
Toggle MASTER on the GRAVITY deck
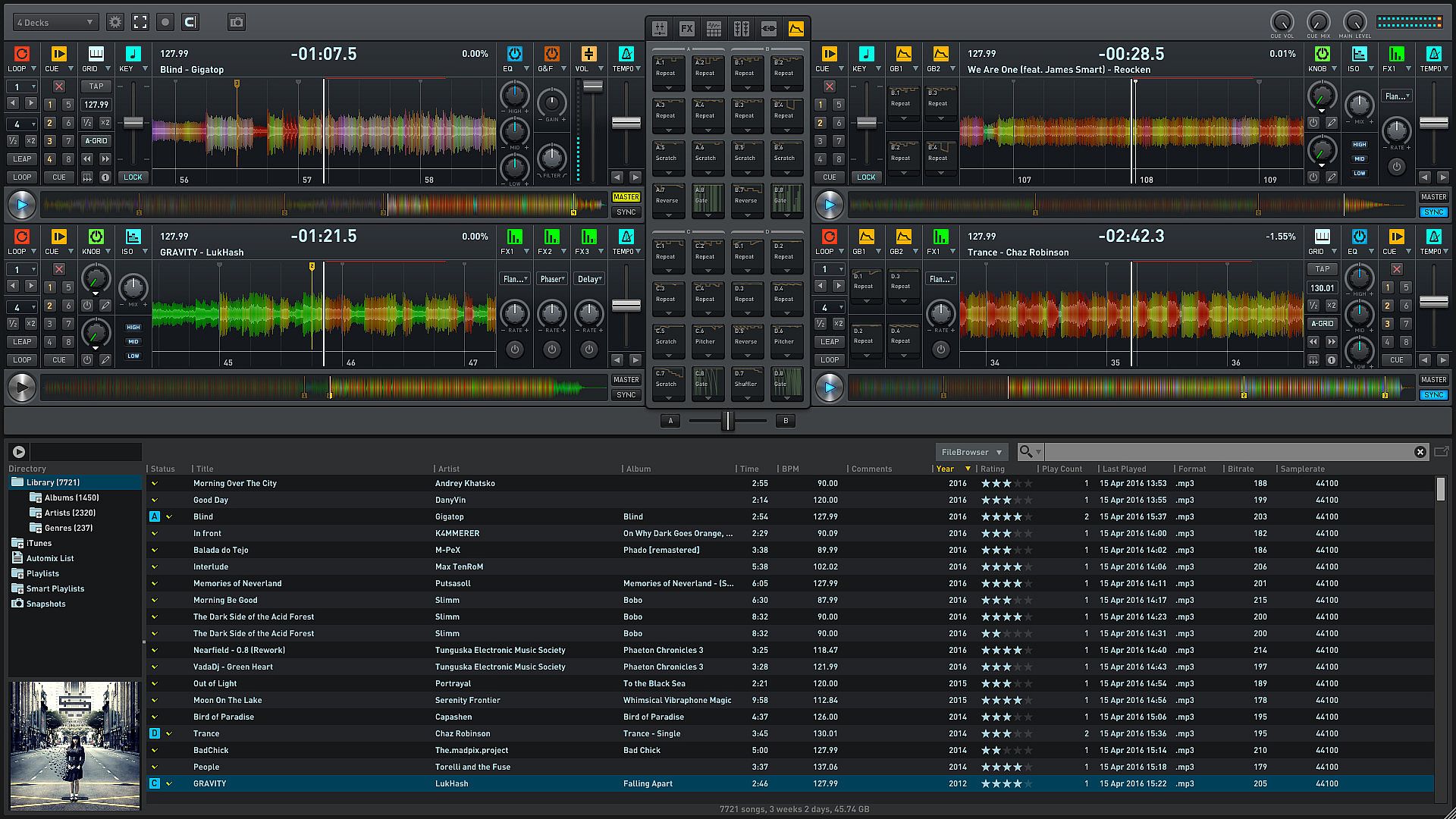click(x=626, y=380)
